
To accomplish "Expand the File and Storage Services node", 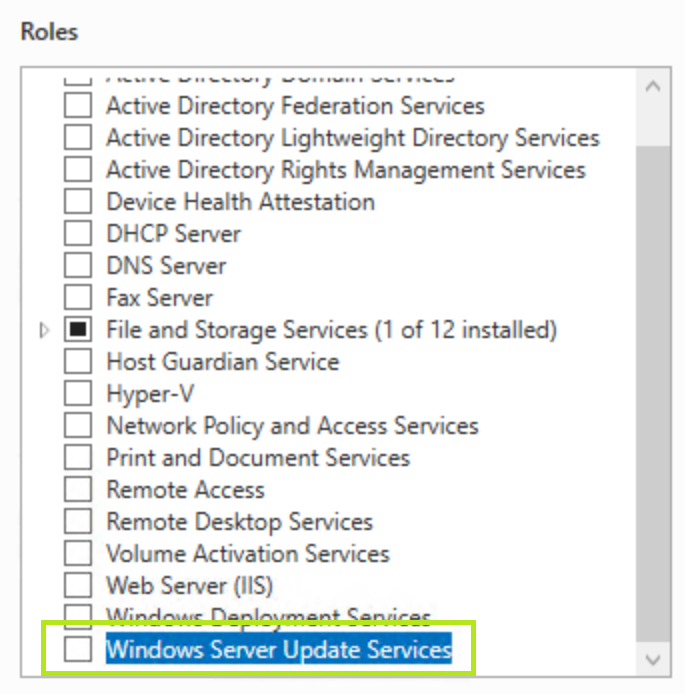I will coord(44,330).
